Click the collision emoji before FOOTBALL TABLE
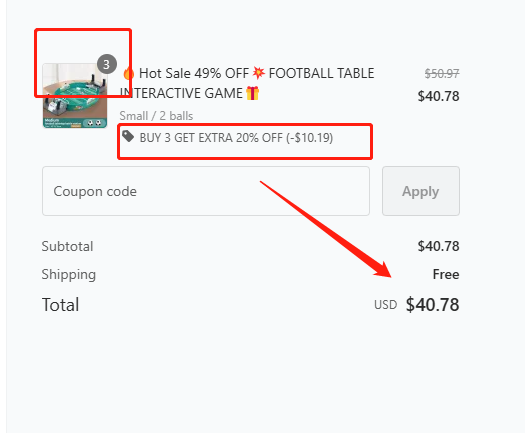Viewport: 525px width, 433px height. 258,73
